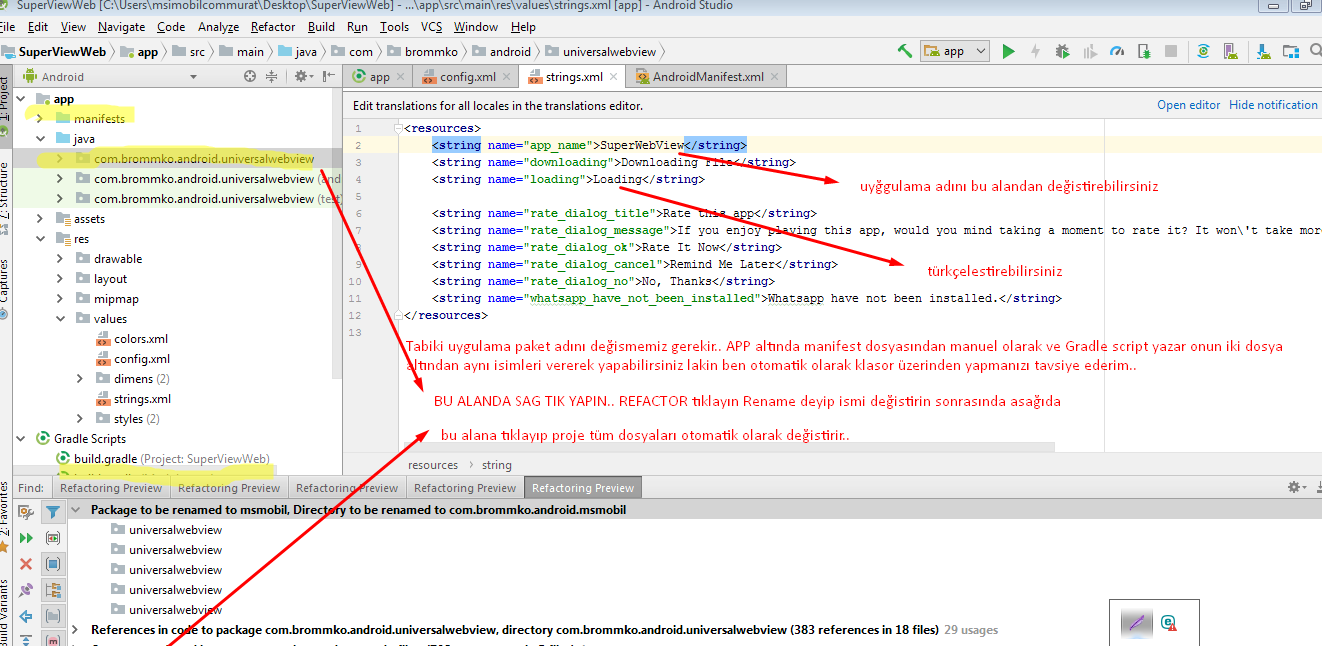This screenshot has width=1322, height=646.
Task: Collapse the java folder
Action: click(41, 139)
